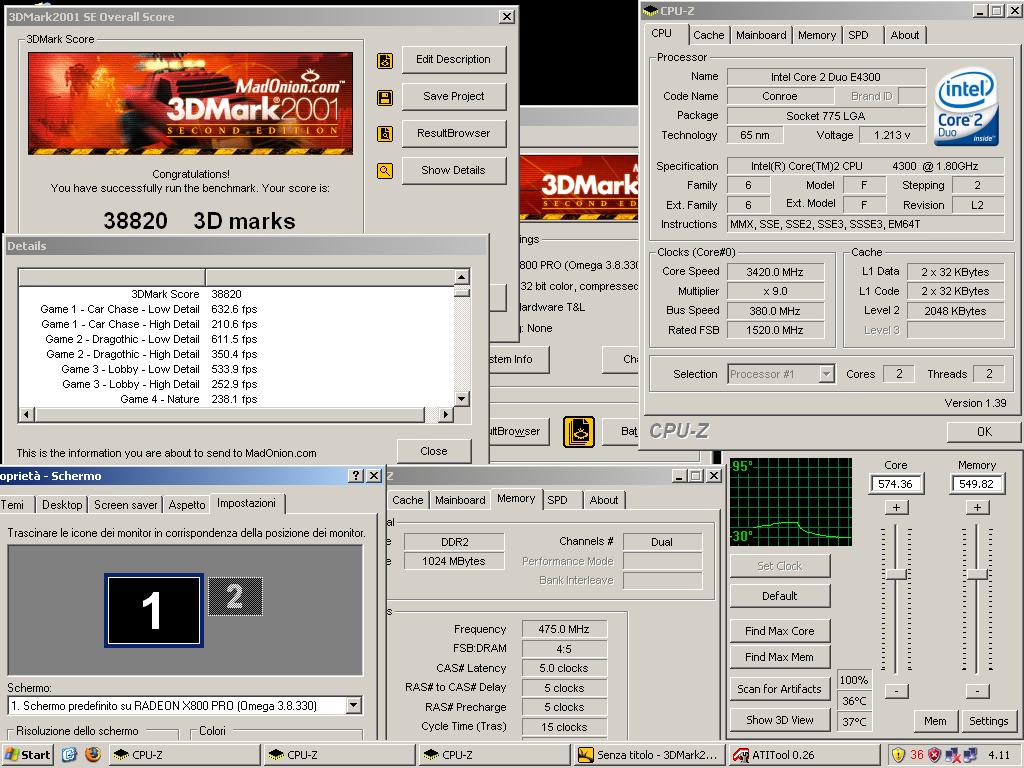The width and height of the screenshot is (1024, 768).
Task: Increase Memory clock with plus button
Action: pyautogui.click(x=977, y=507)
